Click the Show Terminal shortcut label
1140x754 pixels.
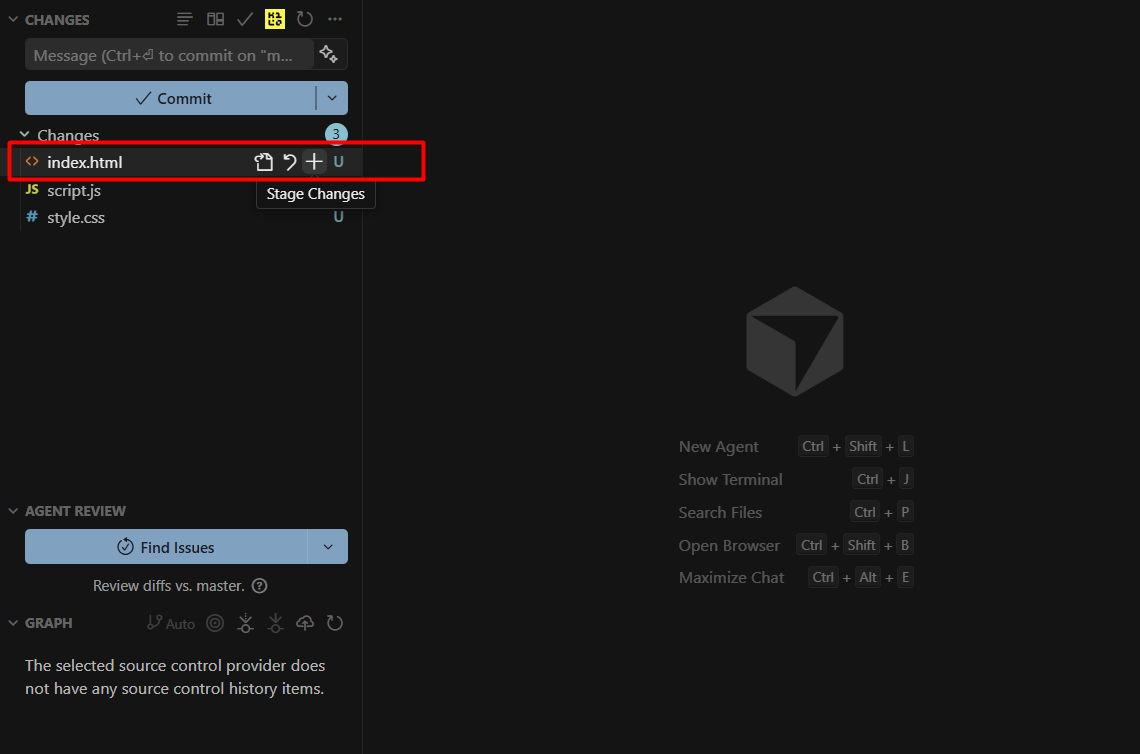[730, 479]
